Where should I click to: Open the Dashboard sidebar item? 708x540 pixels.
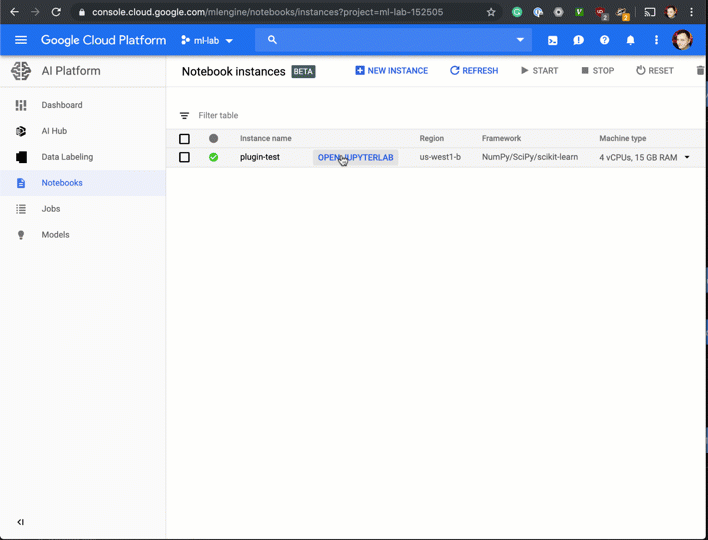[83, 105]
